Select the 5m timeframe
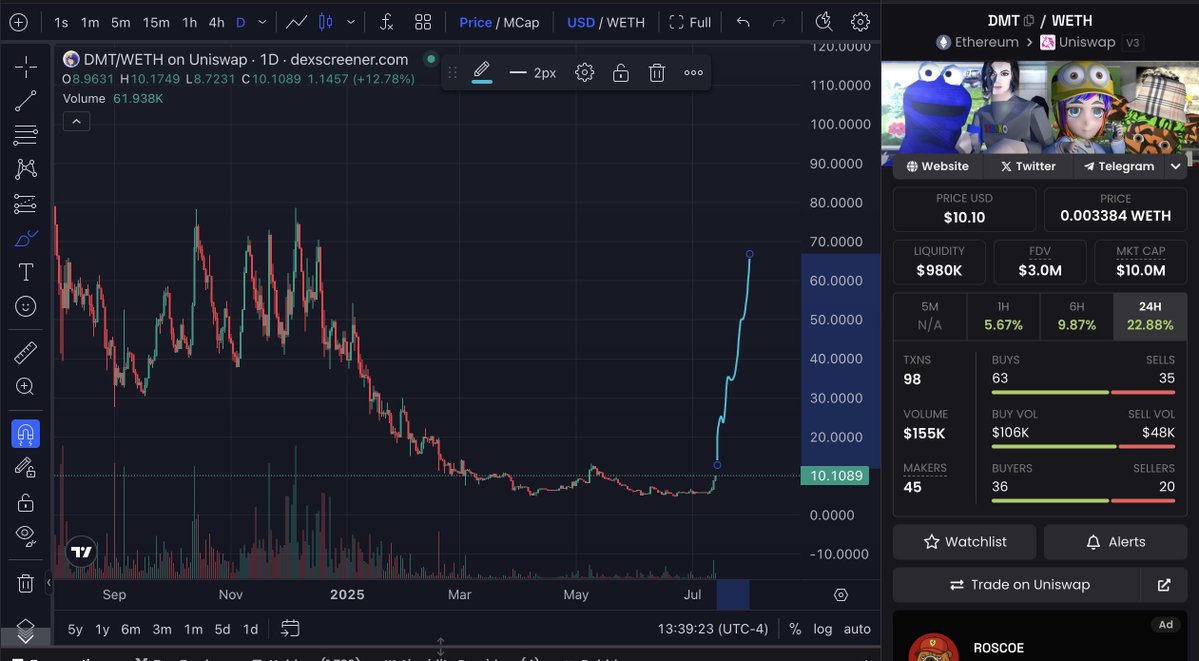1199x661 pixels. (x=121, y=22)
